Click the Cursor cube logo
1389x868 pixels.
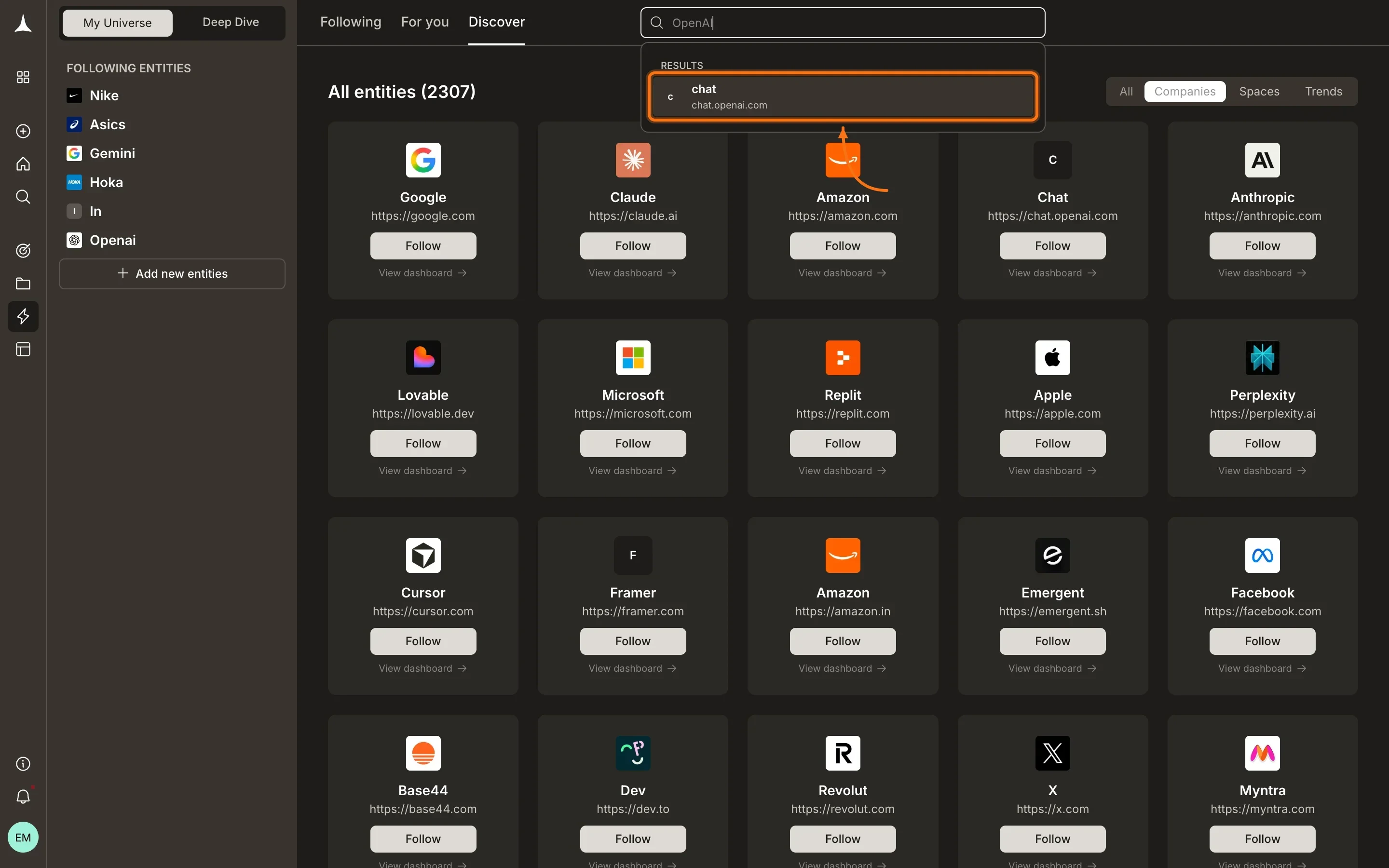pos(423,555)
